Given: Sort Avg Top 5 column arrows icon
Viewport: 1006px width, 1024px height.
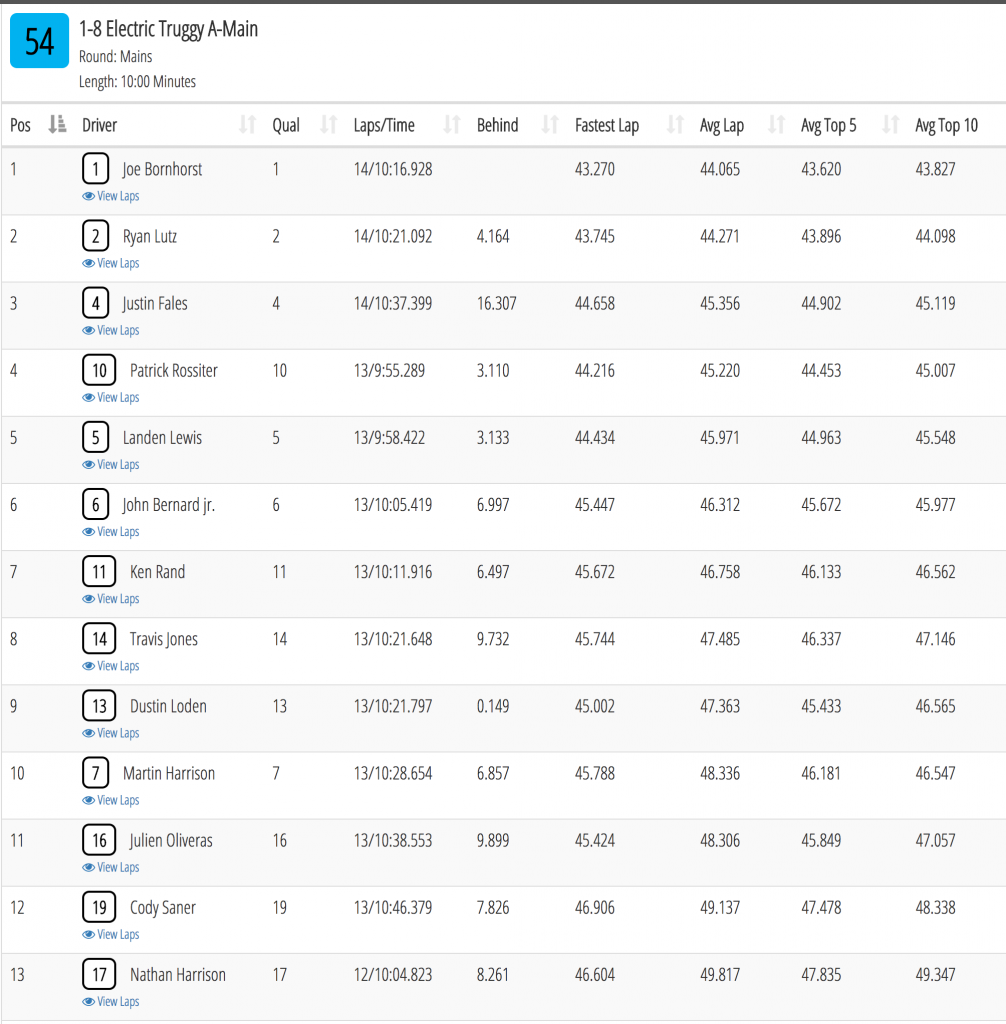Looking at the screenshot, I should (x=890, y=124).
